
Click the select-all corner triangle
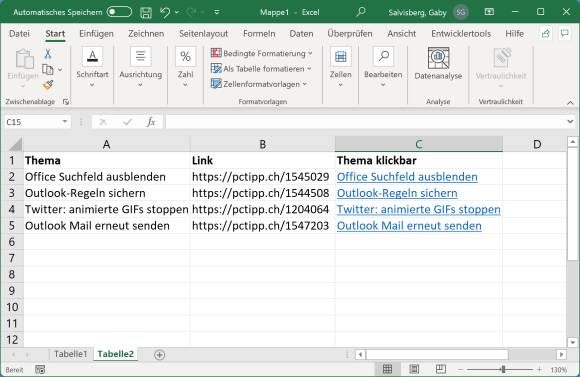click(x=15, y=144)
